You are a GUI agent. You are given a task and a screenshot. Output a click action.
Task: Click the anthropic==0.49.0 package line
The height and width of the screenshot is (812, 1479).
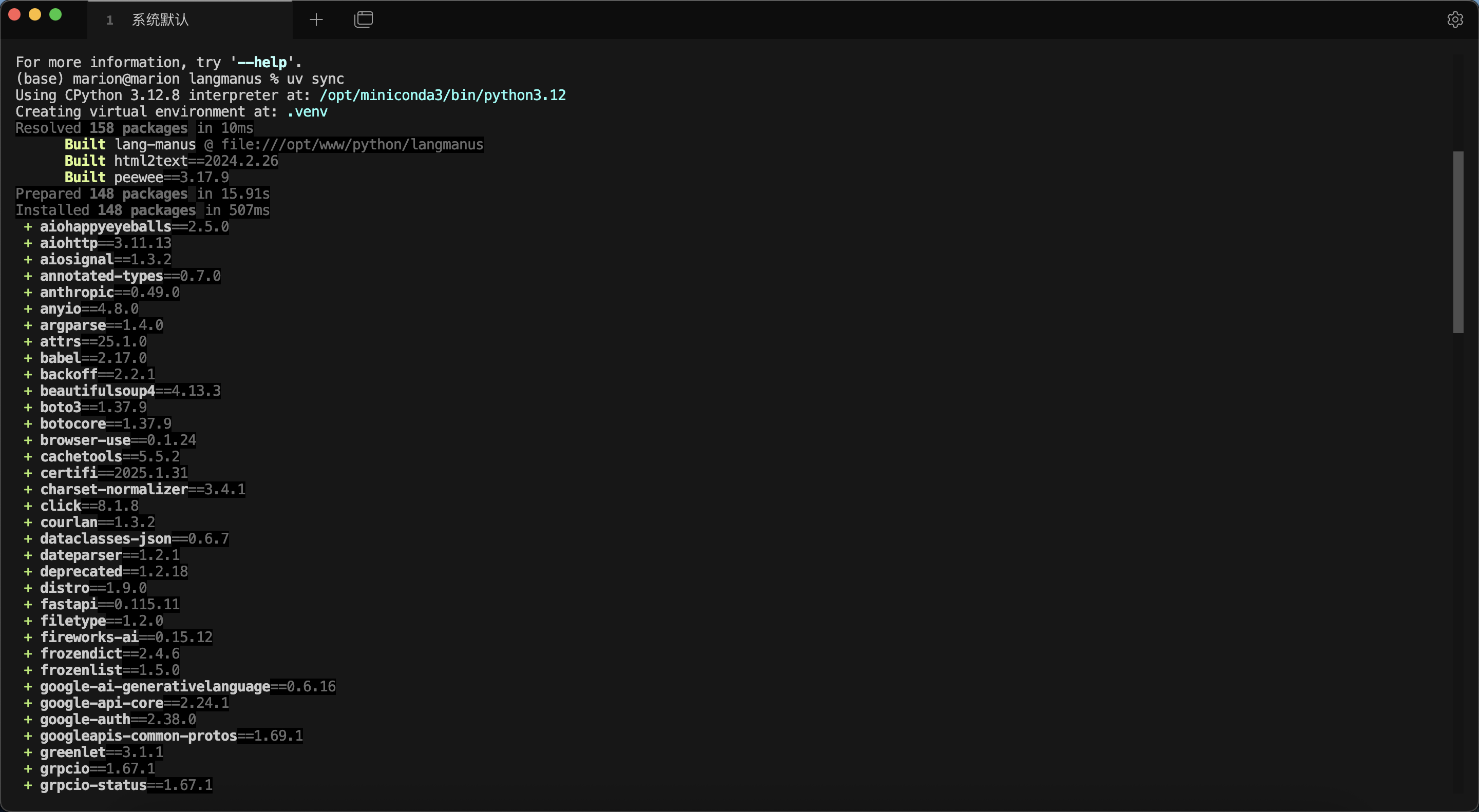pos(109,293)
